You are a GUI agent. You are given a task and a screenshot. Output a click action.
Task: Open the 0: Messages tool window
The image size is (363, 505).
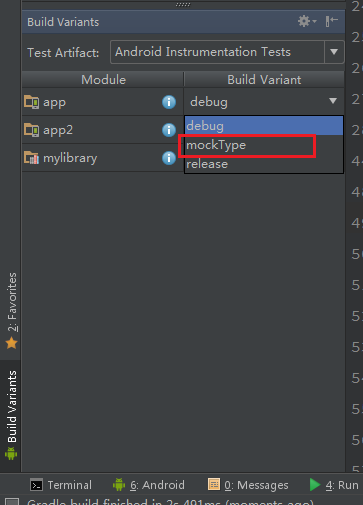point(248,485)
